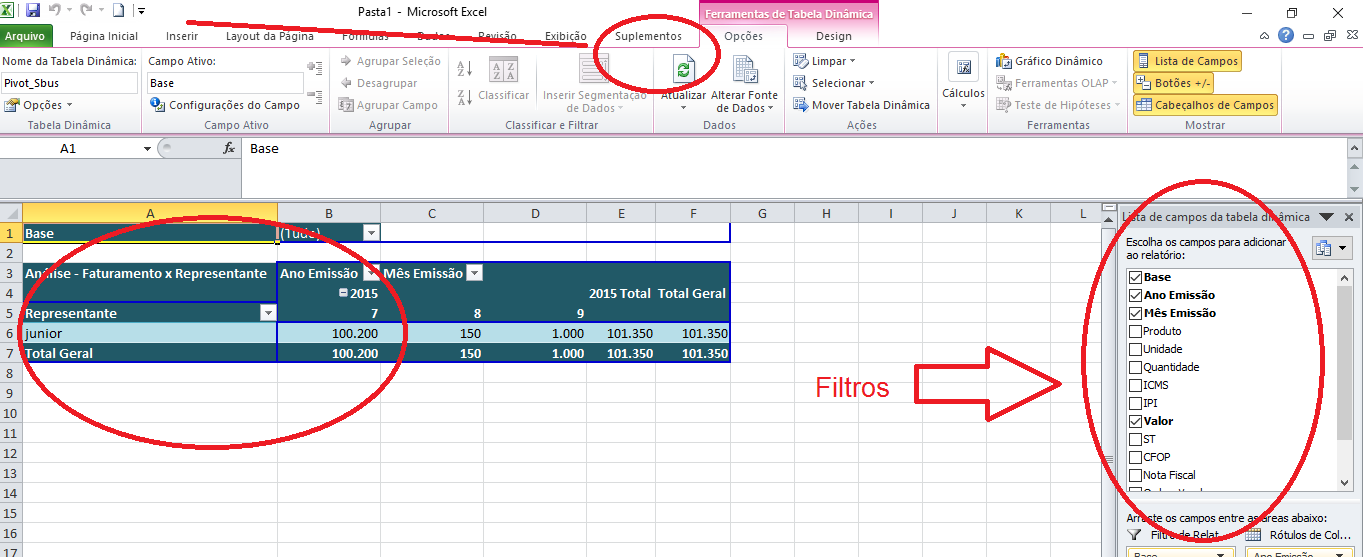Open the Cálculos tool icon
The height and width of the screenshot is (557, 1363).
tap(963, 68)
